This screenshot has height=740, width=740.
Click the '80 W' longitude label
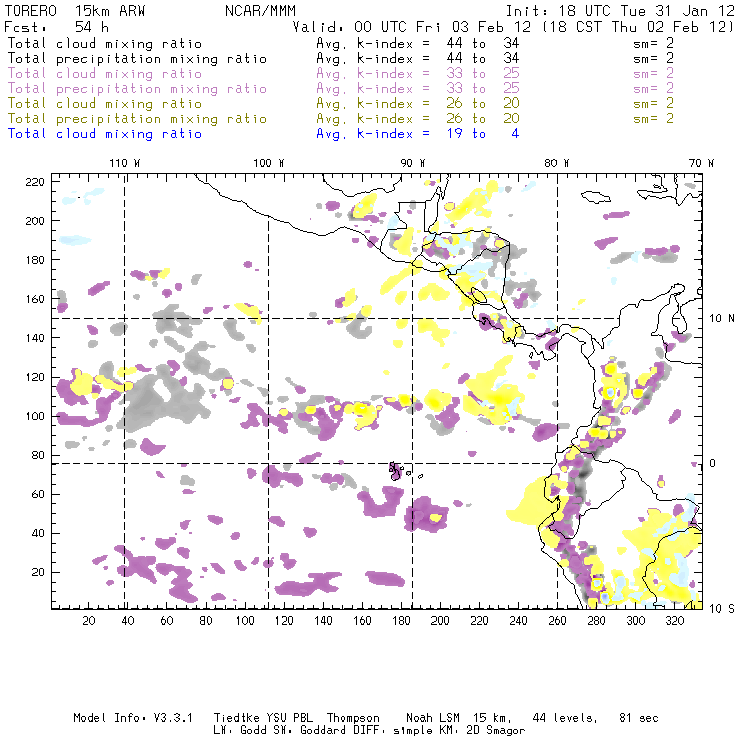click(x=556, y=163)
